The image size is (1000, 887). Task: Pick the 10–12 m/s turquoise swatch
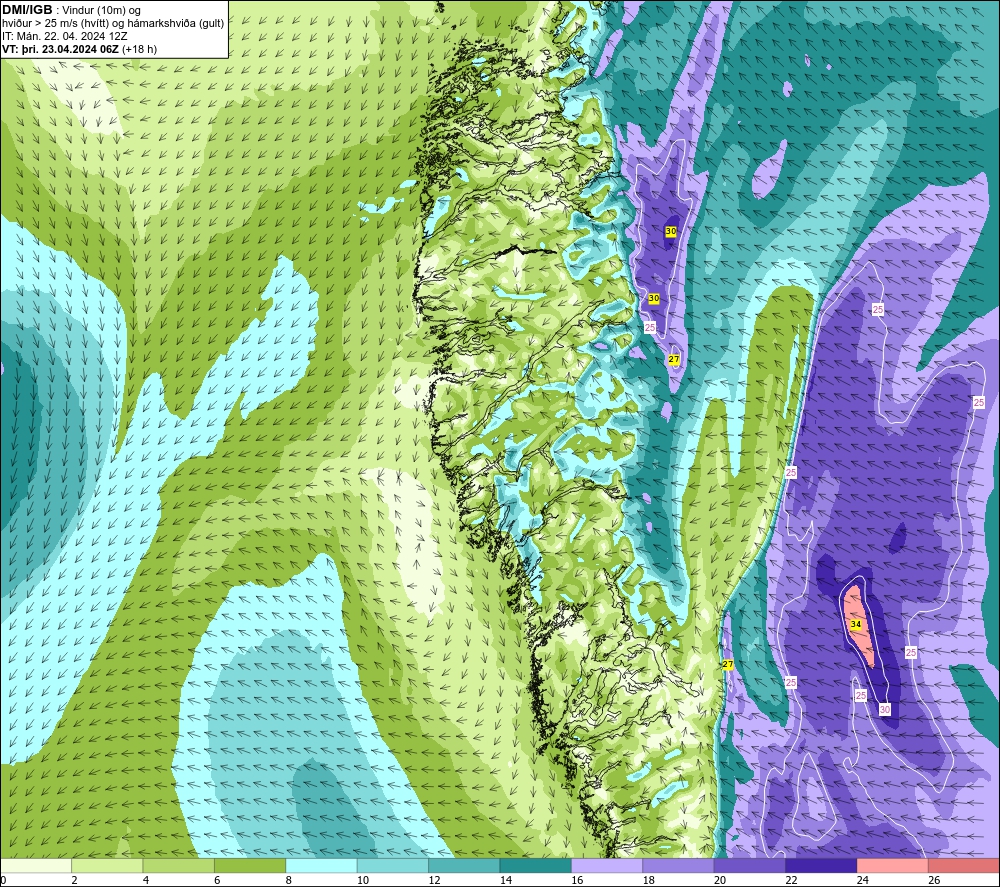pyautogui.click(x=393, y=865)
